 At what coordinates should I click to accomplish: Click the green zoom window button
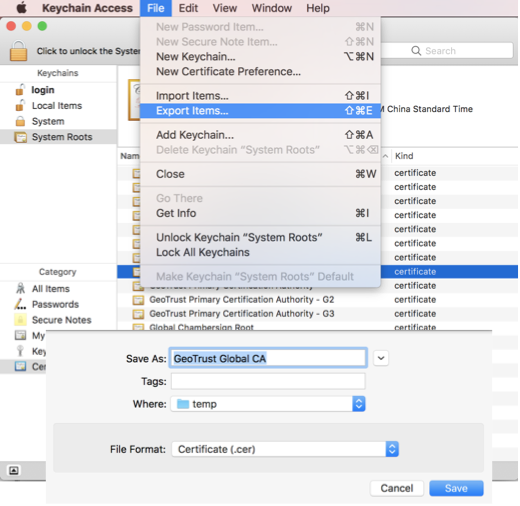coord(42,26)
